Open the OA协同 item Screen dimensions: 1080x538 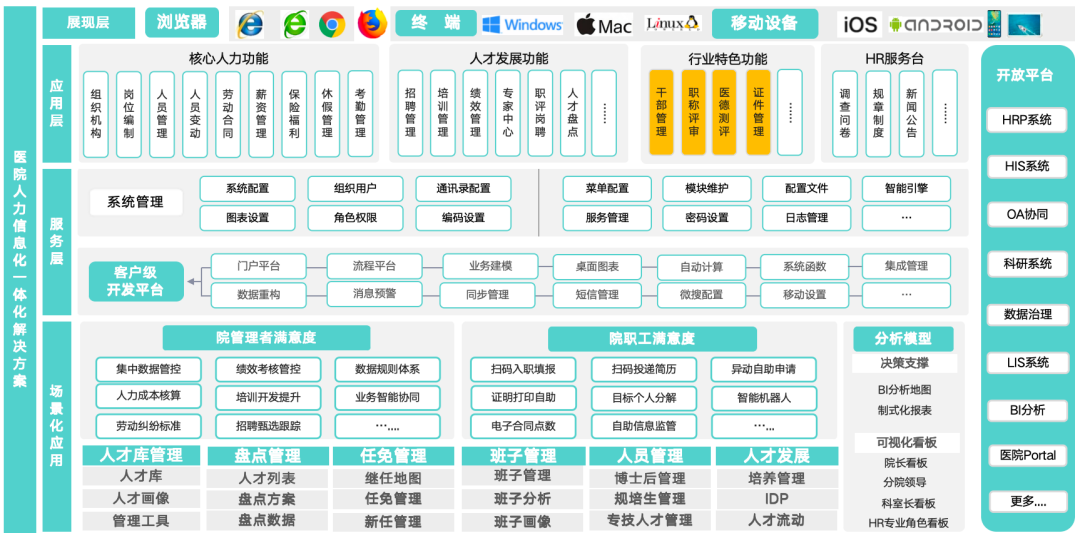(x=1027, y=214)
